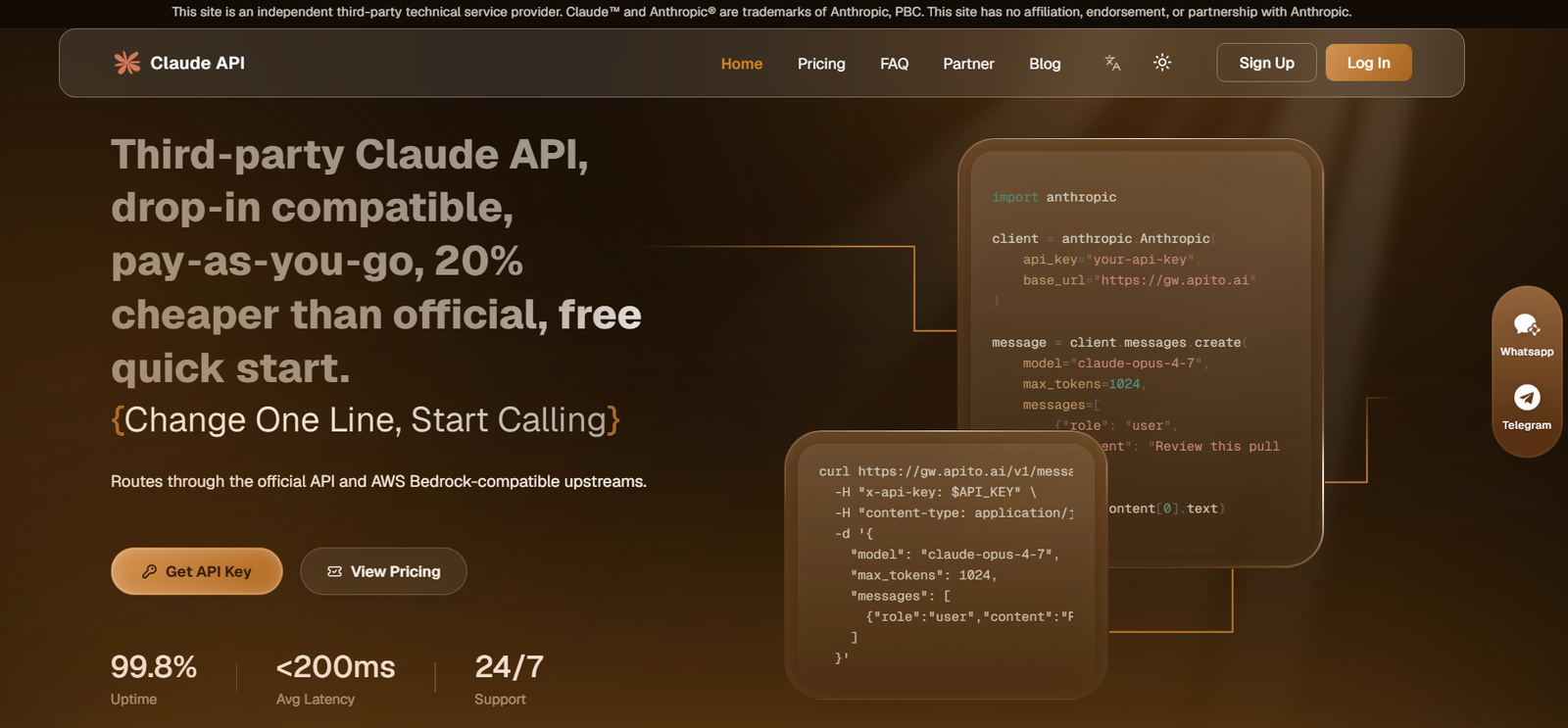
Task: Click the "Third-party Claude API" headline
Action: click(x=376, y=261)
